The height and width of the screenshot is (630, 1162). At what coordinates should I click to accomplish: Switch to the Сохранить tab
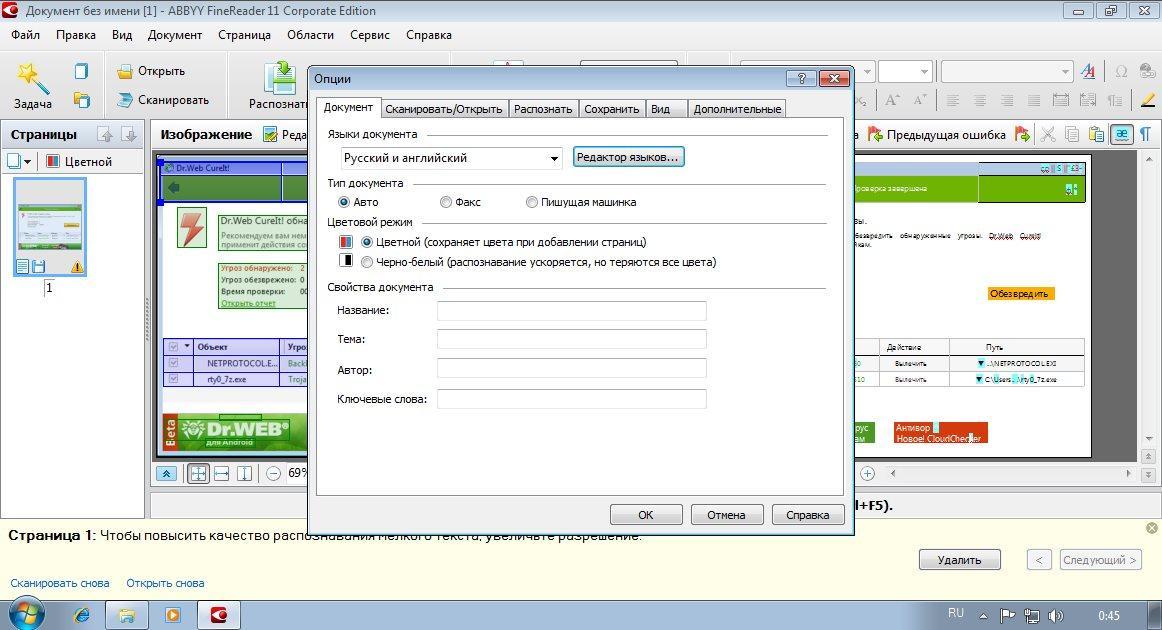tap(611, 109)
